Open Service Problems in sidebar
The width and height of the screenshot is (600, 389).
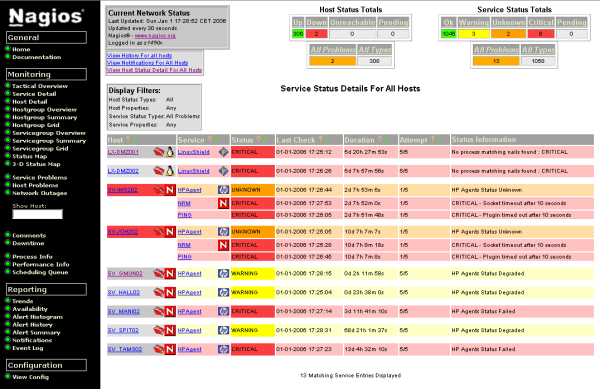tap(39, 177)
